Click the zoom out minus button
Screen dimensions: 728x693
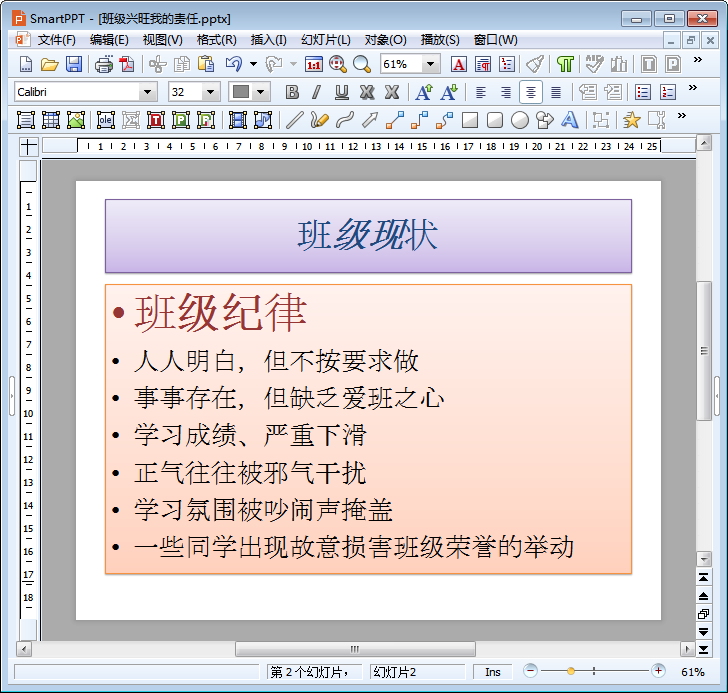(x=530, y=671)
